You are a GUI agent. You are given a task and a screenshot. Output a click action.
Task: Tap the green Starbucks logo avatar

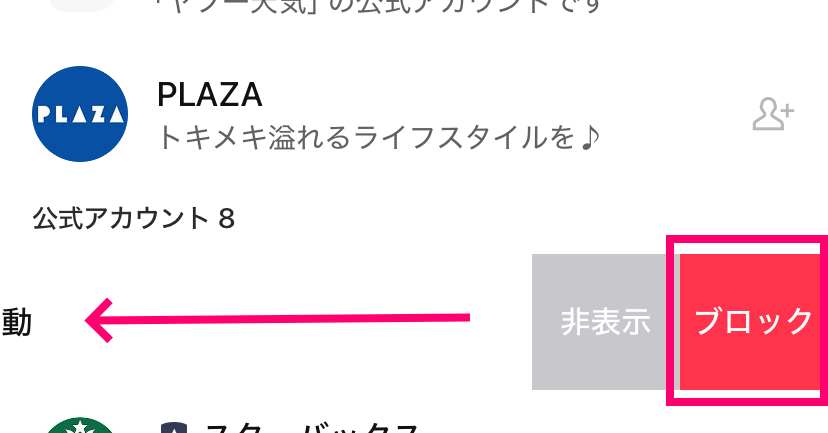tap(80, 426)
